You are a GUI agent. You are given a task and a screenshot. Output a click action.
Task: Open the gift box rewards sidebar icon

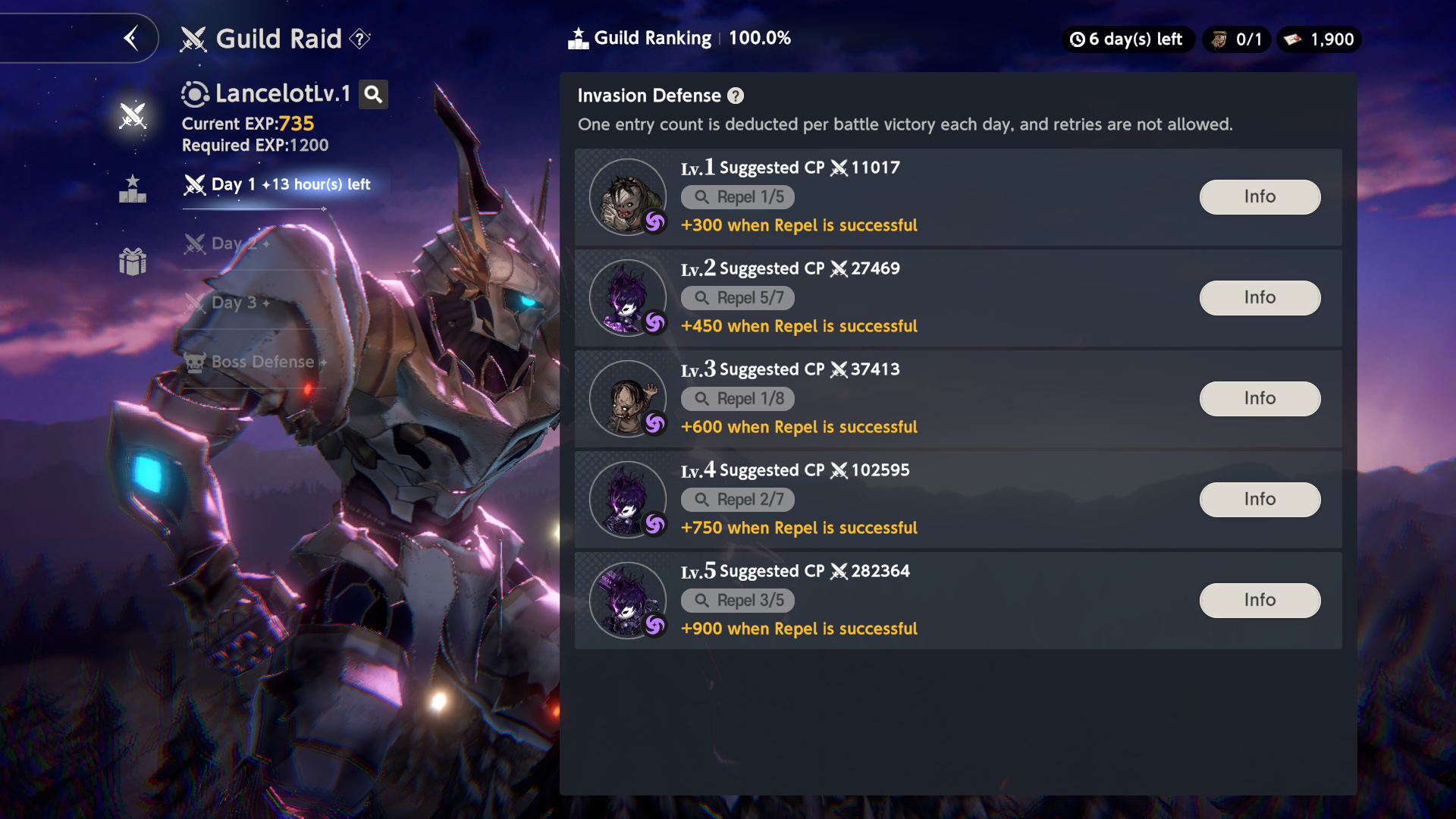tap(133, 261)
